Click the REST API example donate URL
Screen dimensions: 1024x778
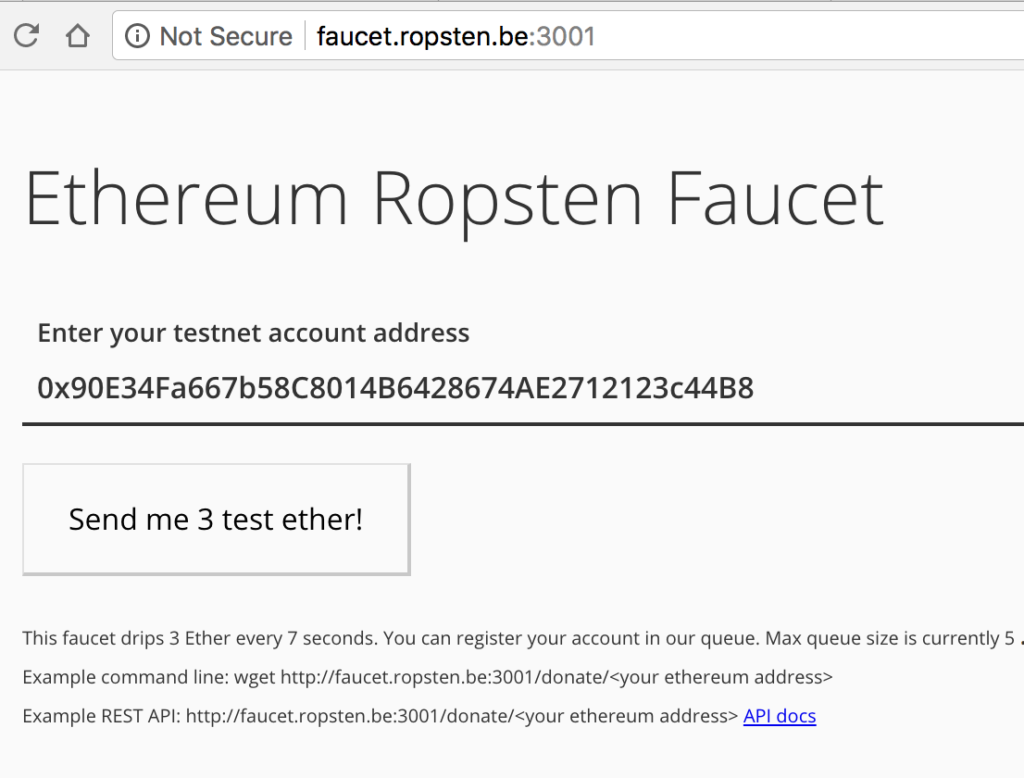click(x=462, y=716)
